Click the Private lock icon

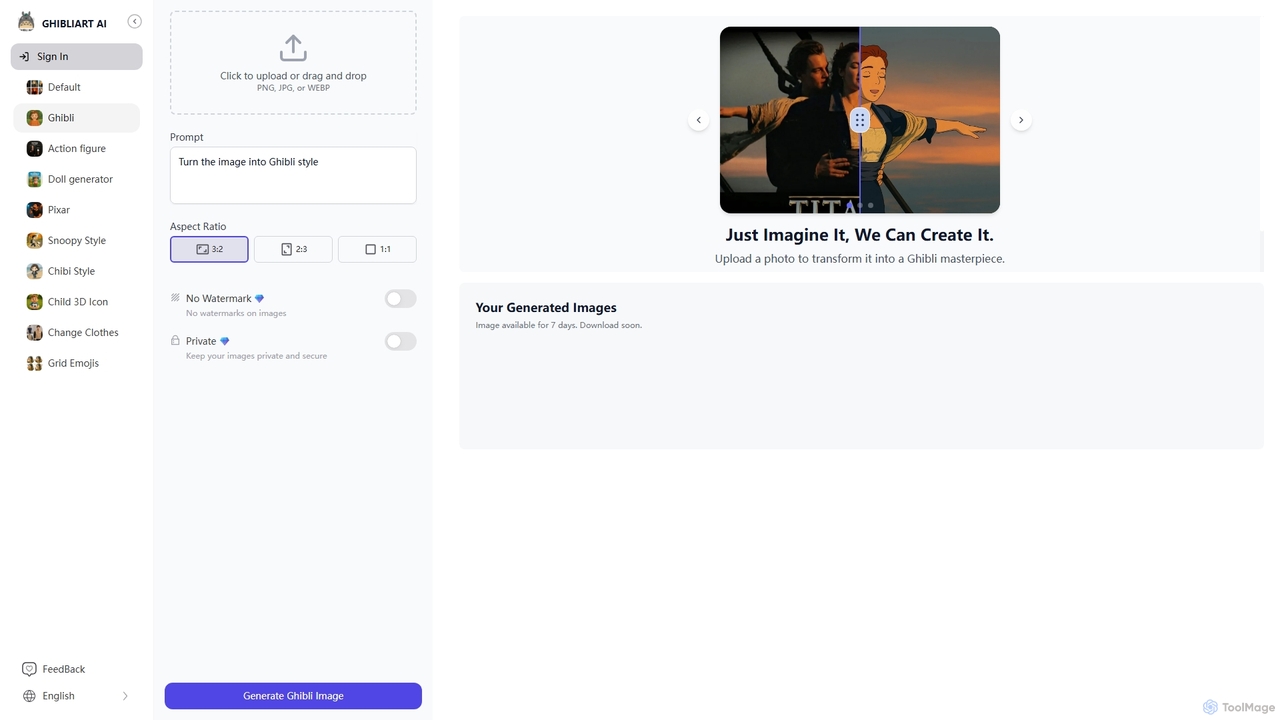pos(175,340)
